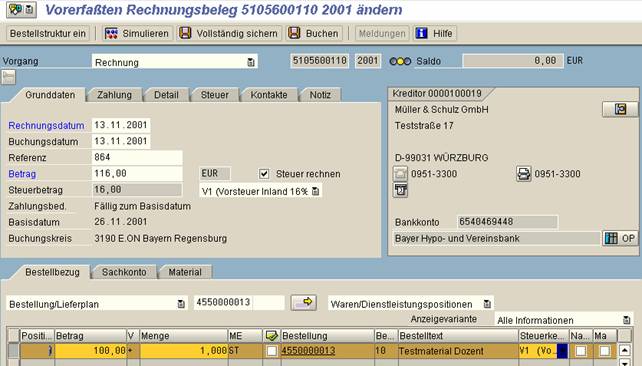Select the Grunddaten tab
The height and width of the screenshot is (366, 642).
(50, 95)
